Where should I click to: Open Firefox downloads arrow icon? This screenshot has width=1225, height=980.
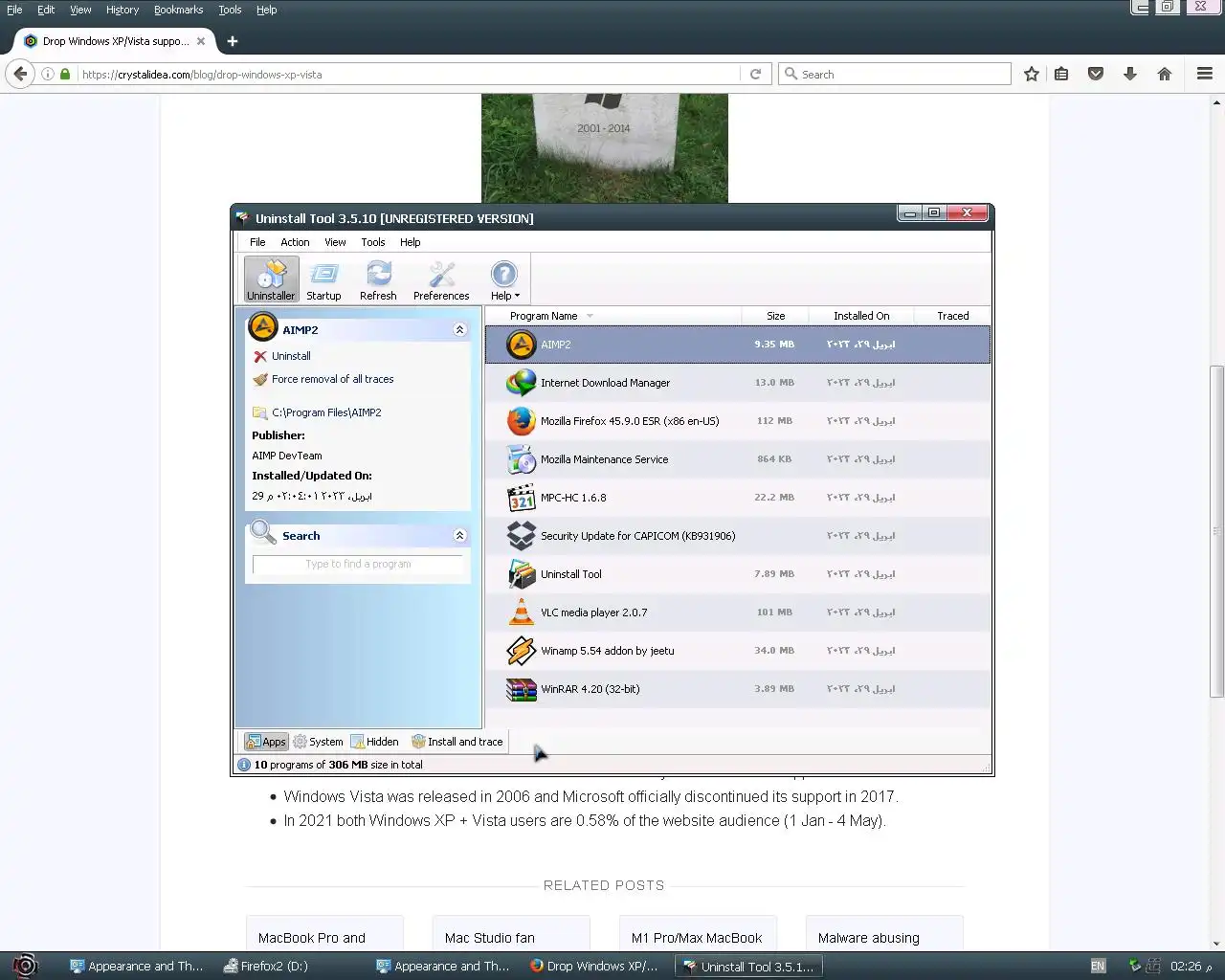pos(1130,74)
